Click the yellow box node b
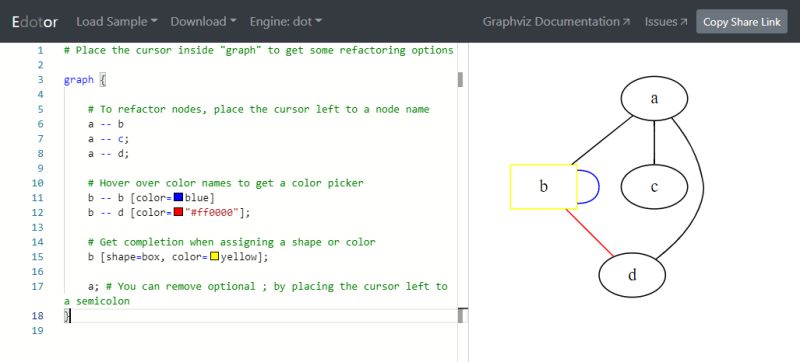This screenshot has height=362, width=800. point(544,187)
